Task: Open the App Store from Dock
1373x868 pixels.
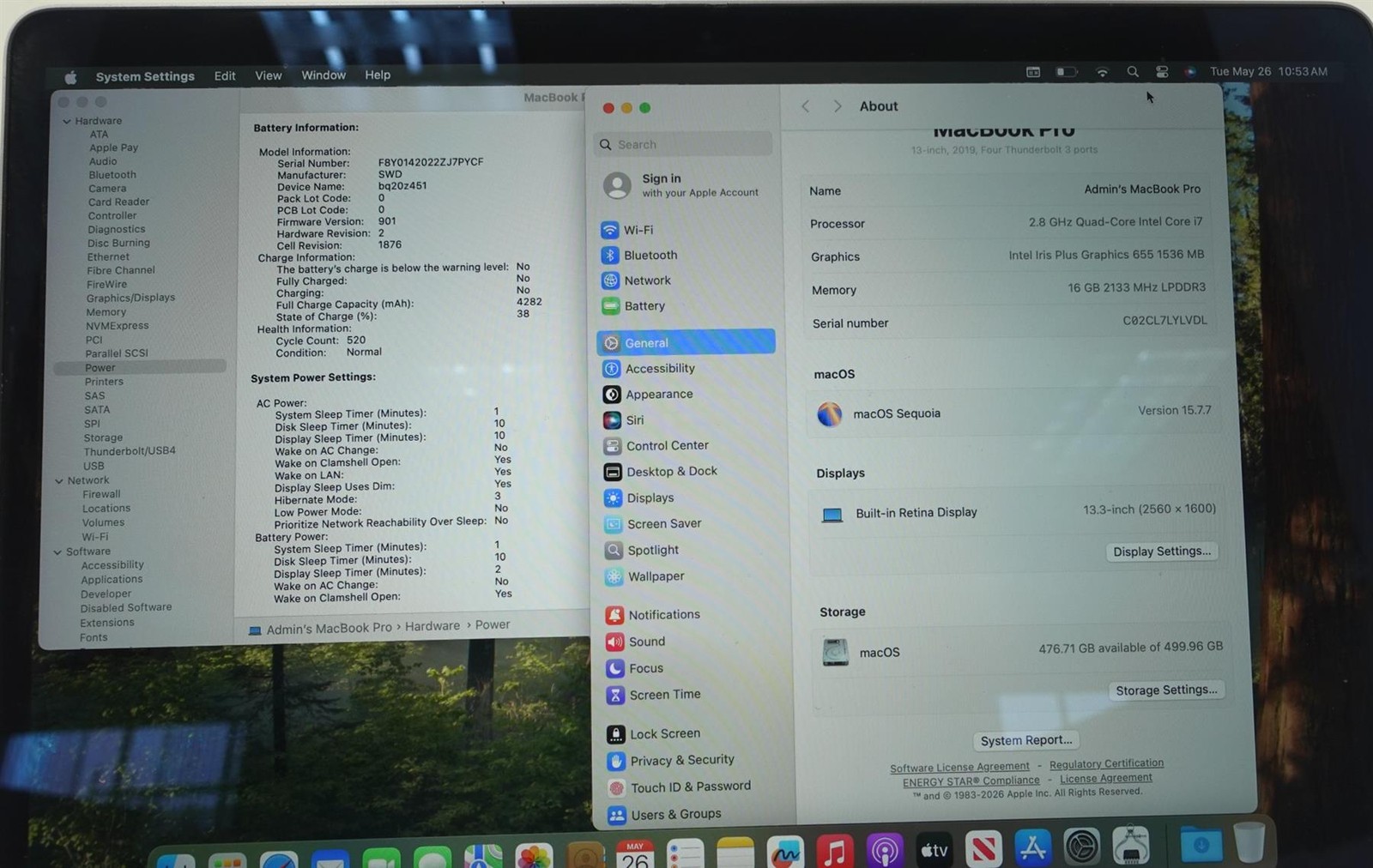Action: 1032,849
